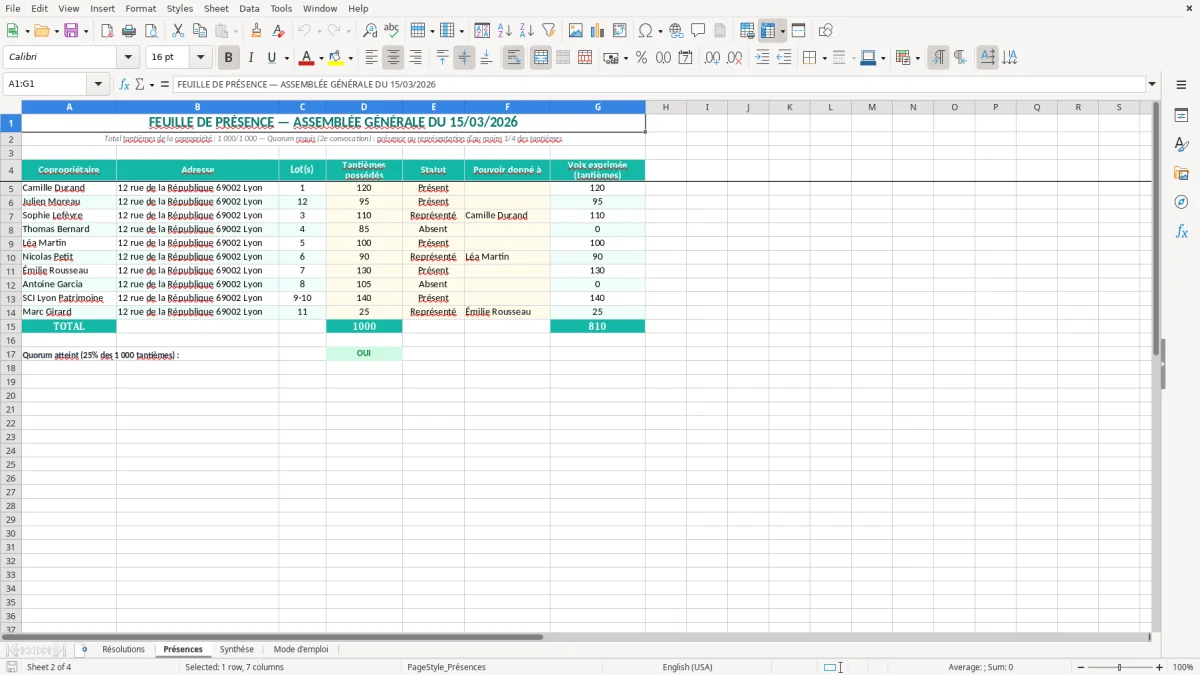1200x675 pixels.
Task: Click the Cut scissors icon
Action: tap(178, 31)
